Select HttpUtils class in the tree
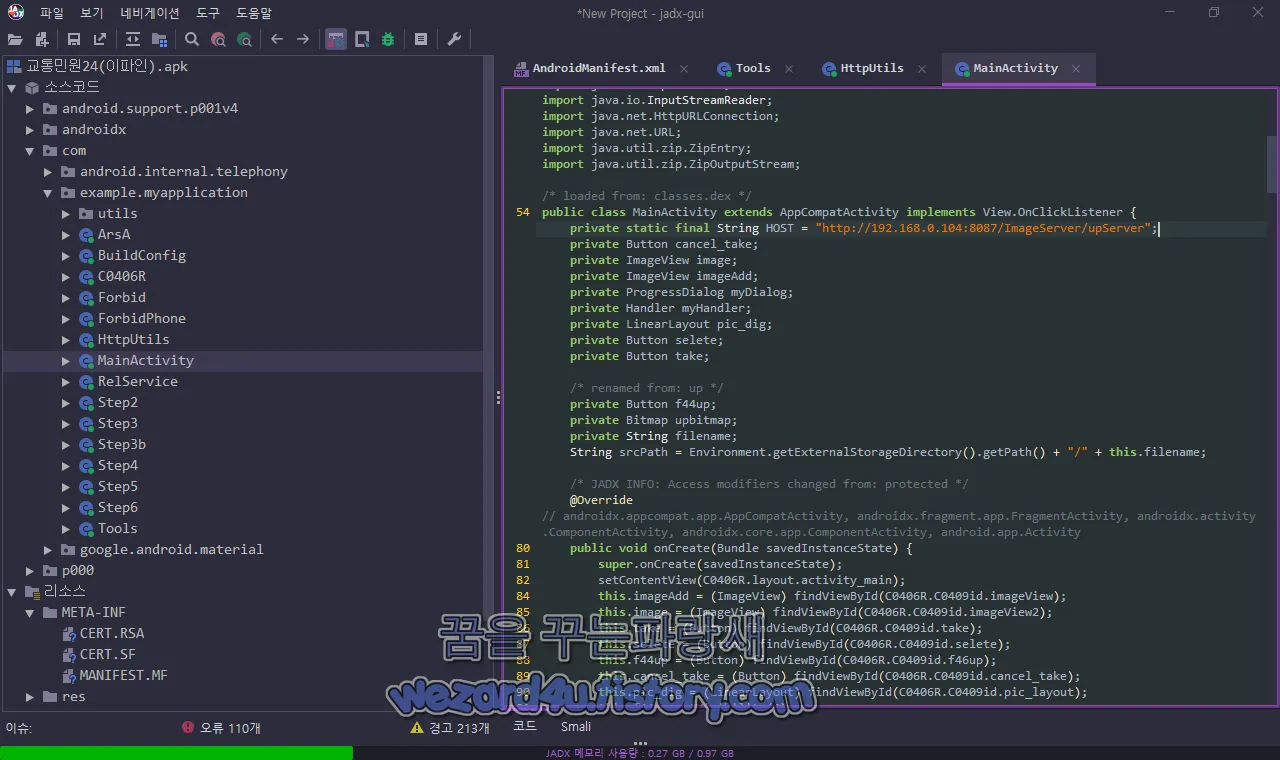 point(133,339)
